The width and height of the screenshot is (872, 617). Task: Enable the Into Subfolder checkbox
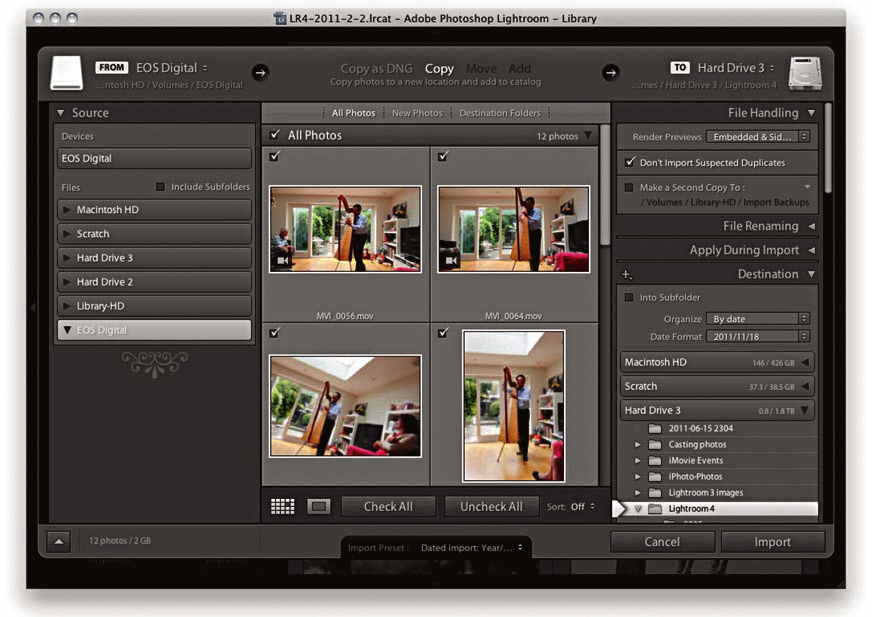point(629,298)
